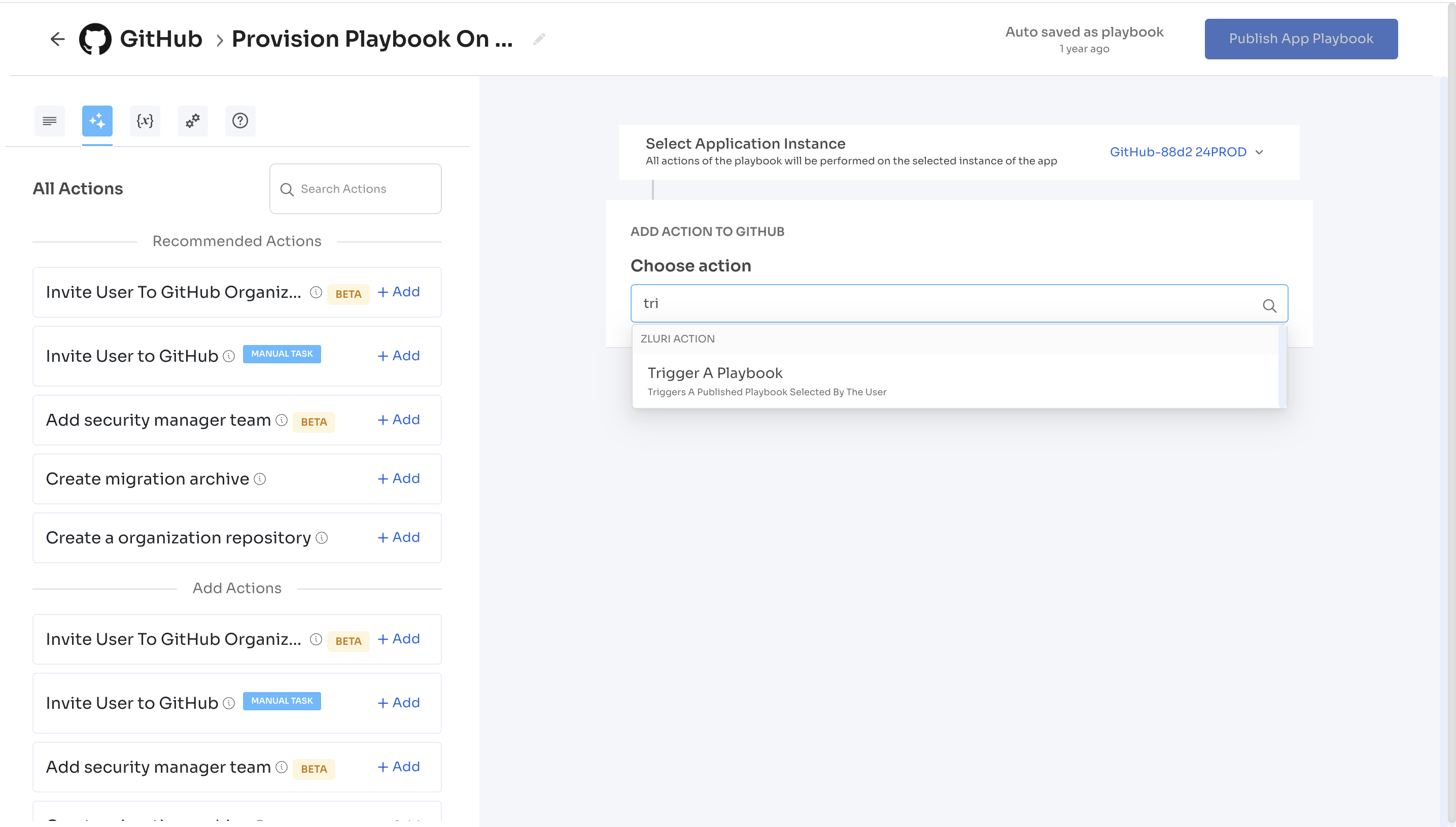Click MANUAL TASK badge on recommended Invite User to GitHub
Screen dimensions: 1456x827
tap(282, 354)
